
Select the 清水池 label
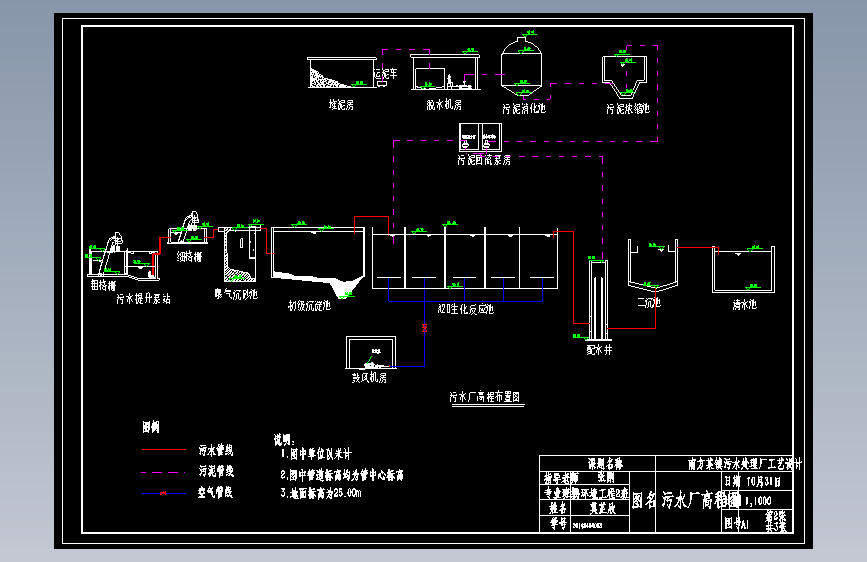pyautogui.click(x=744, y=304)
